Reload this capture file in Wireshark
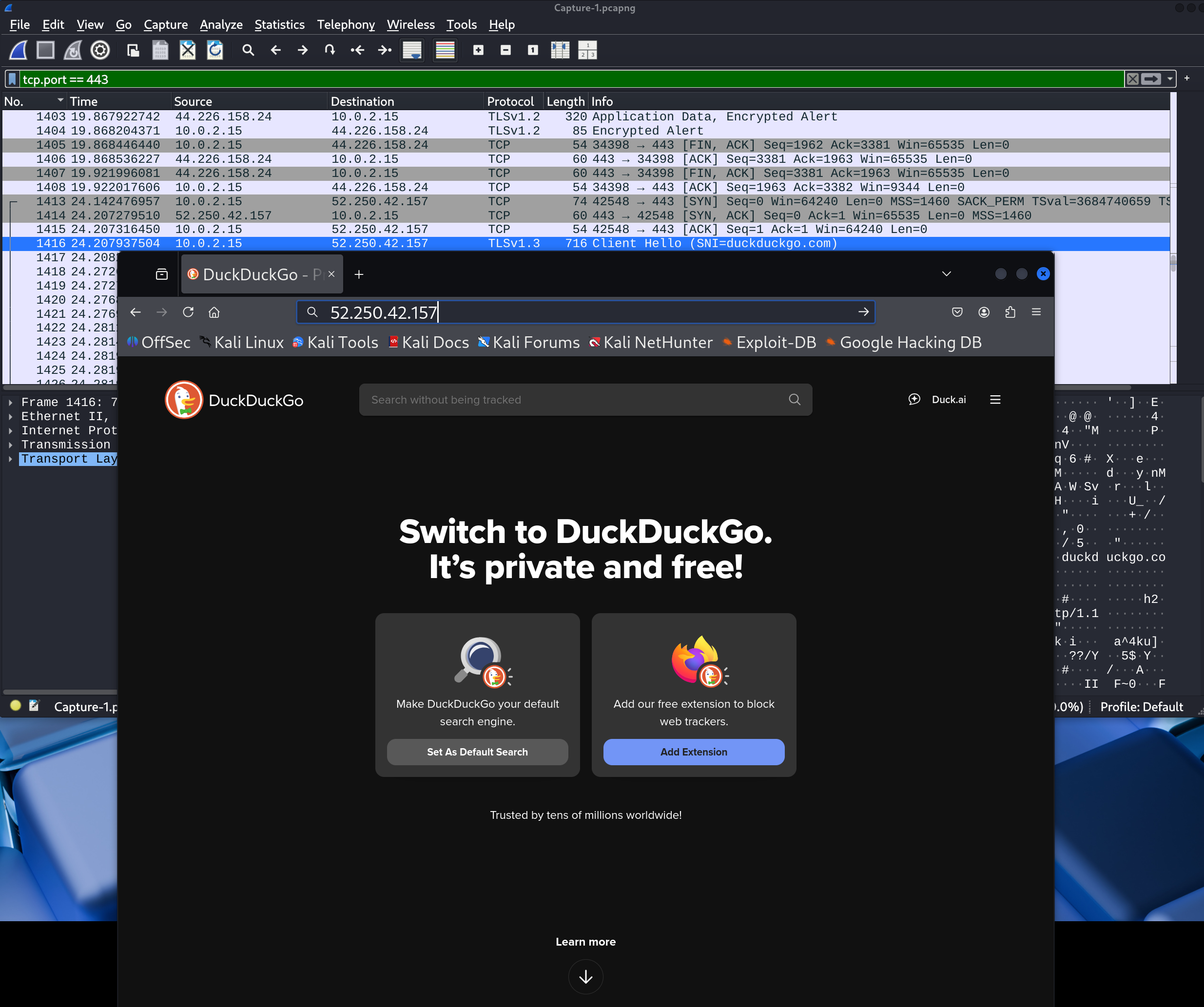The width and height of the screenshot is (1204, 1007). (215, 50)
